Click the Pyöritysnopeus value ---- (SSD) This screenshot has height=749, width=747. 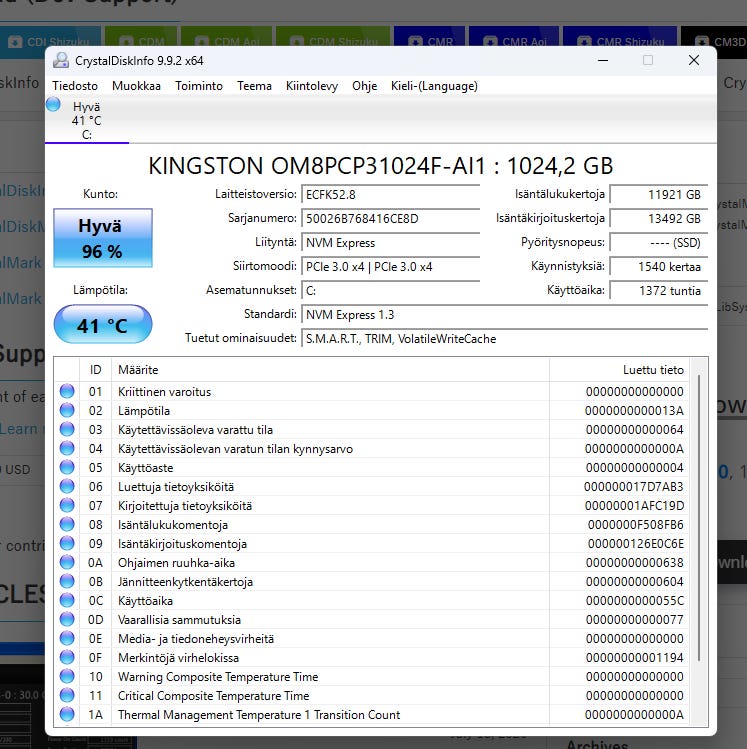(659, 243)
